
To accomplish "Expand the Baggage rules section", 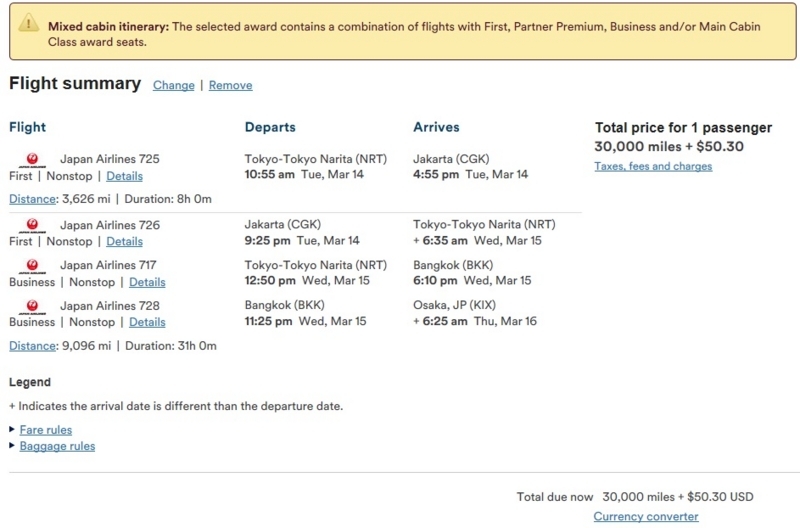I will click(x=57, y=446).
